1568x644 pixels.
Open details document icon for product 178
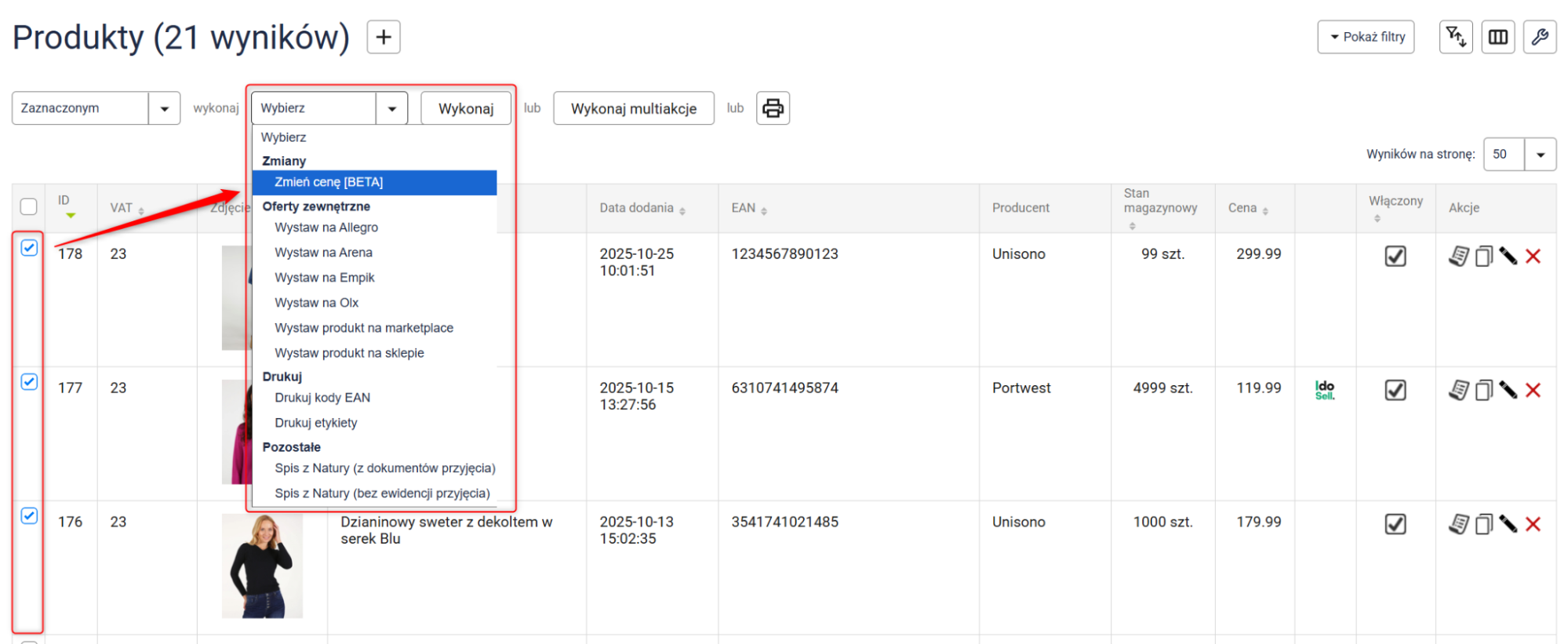tap(1458, 257)
